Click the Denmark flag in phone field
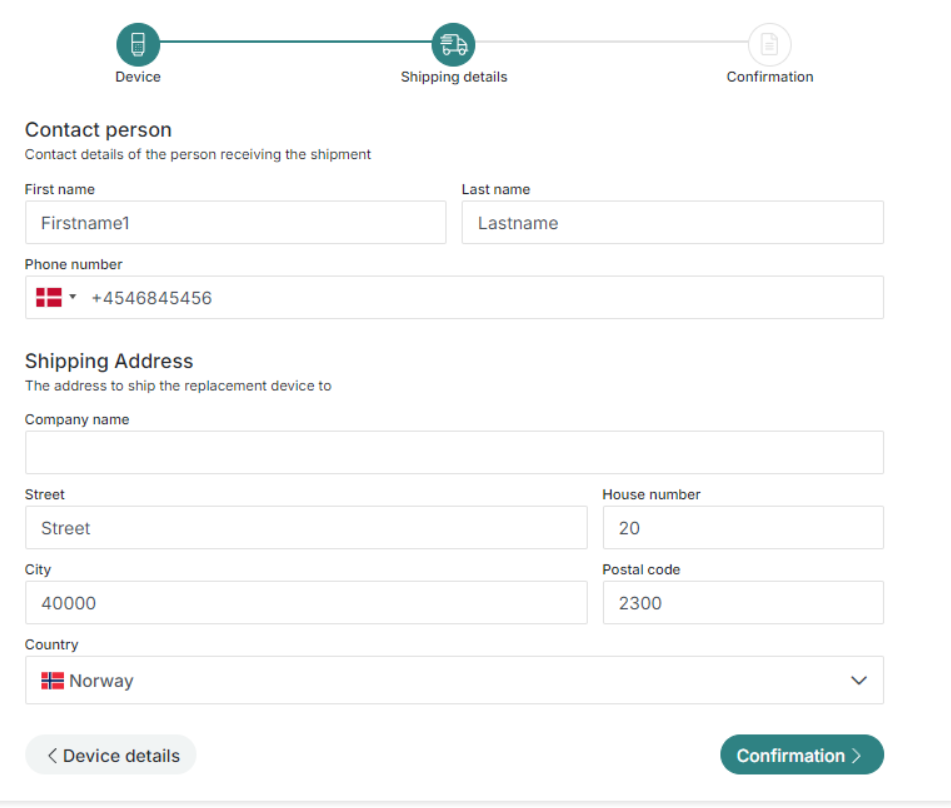This screenshot has width=951, height=808. (x=49, y=297)
